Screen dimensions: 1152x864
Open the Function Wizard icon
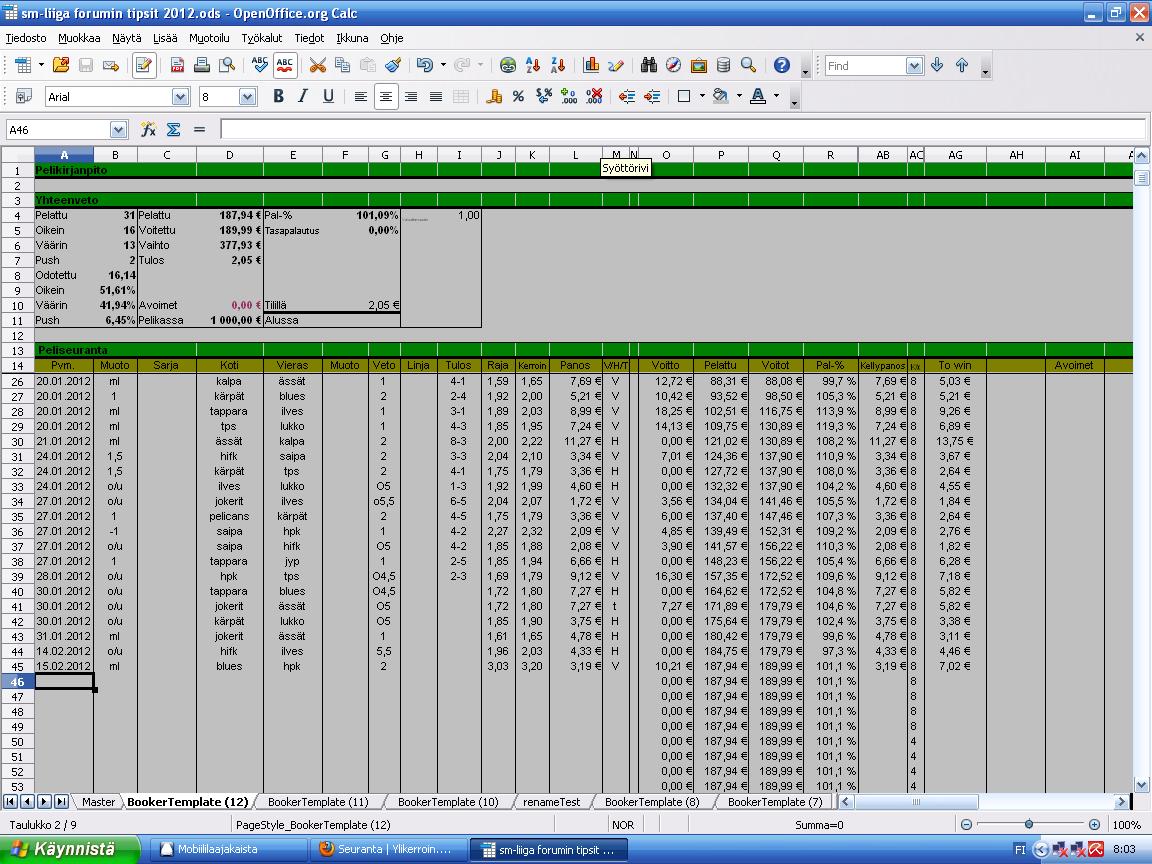[x=148, y=129]
